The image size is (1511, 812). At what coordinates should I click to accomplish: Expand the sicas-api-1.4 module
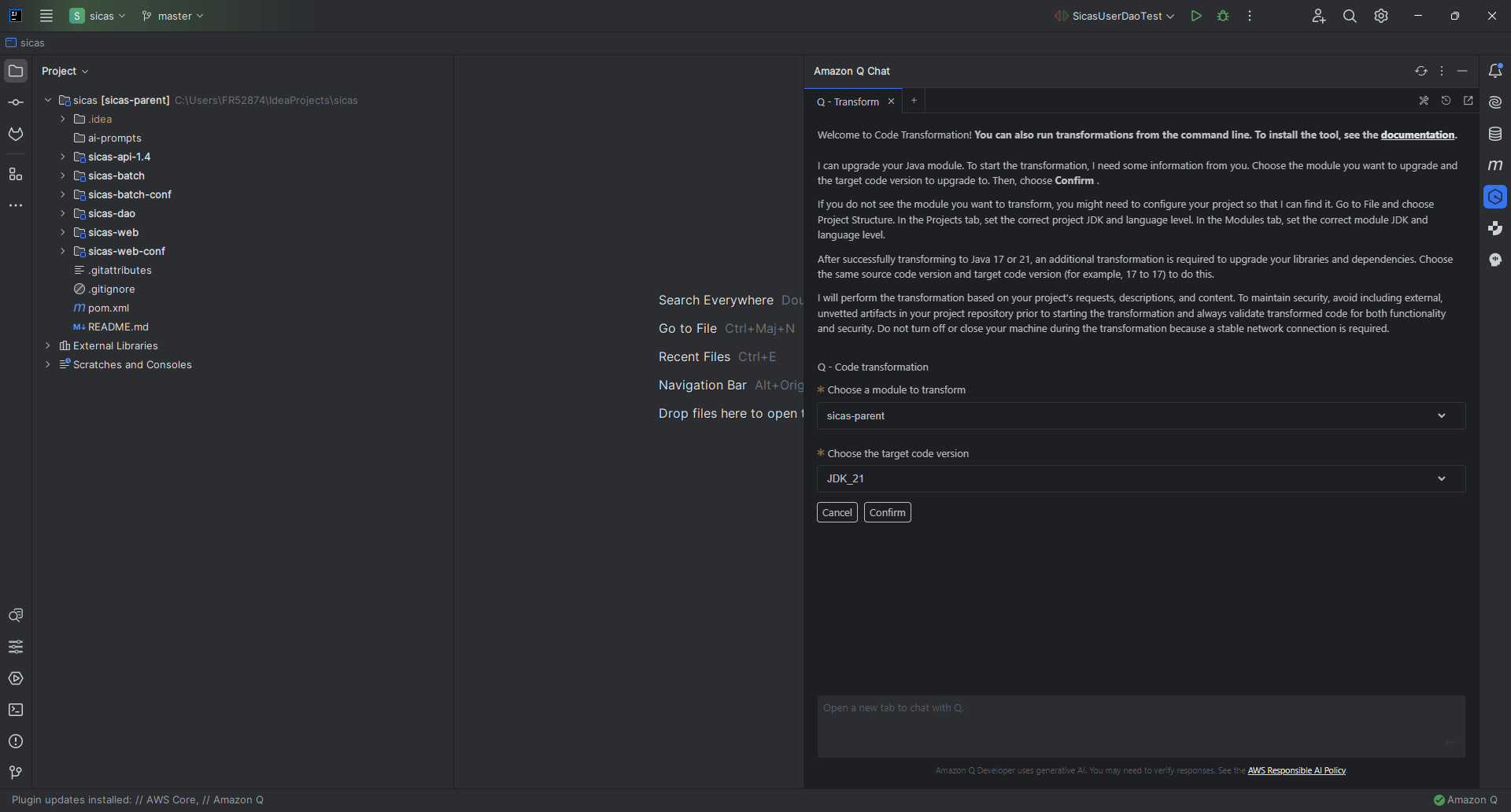coord(63,157)
